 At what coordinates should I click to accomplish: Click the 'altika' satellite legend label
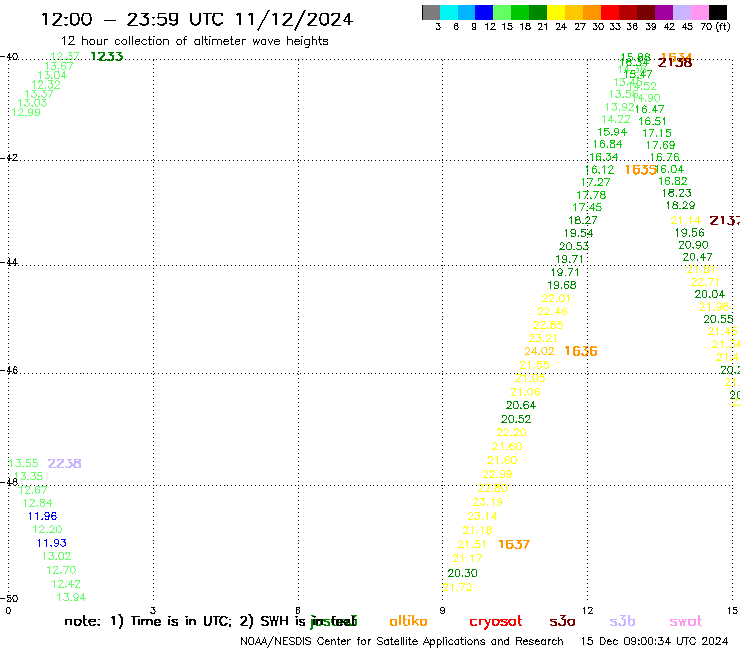coord(408,621)
